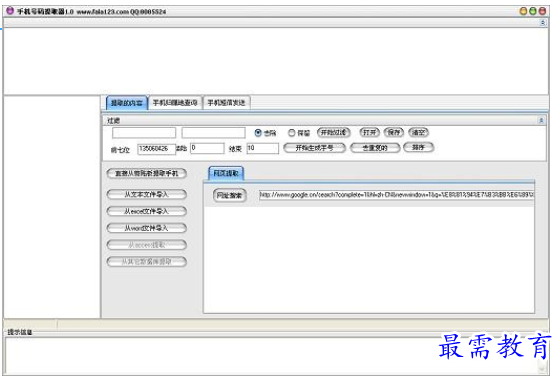Click the greyed 从access提取 button

(146, 245)
